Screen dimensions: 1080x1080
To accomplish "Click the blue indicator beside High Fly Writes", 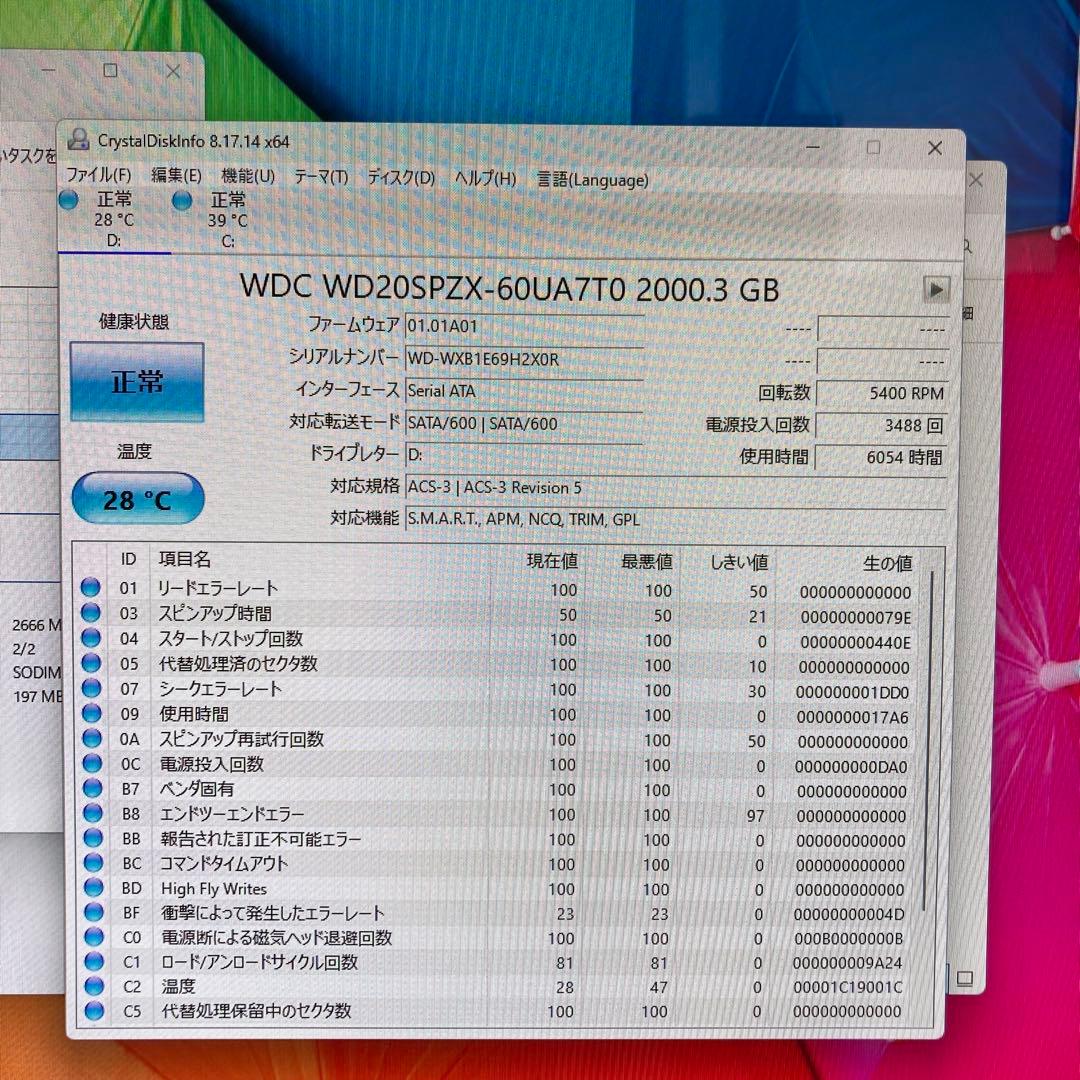I will [x=93, y=888].
